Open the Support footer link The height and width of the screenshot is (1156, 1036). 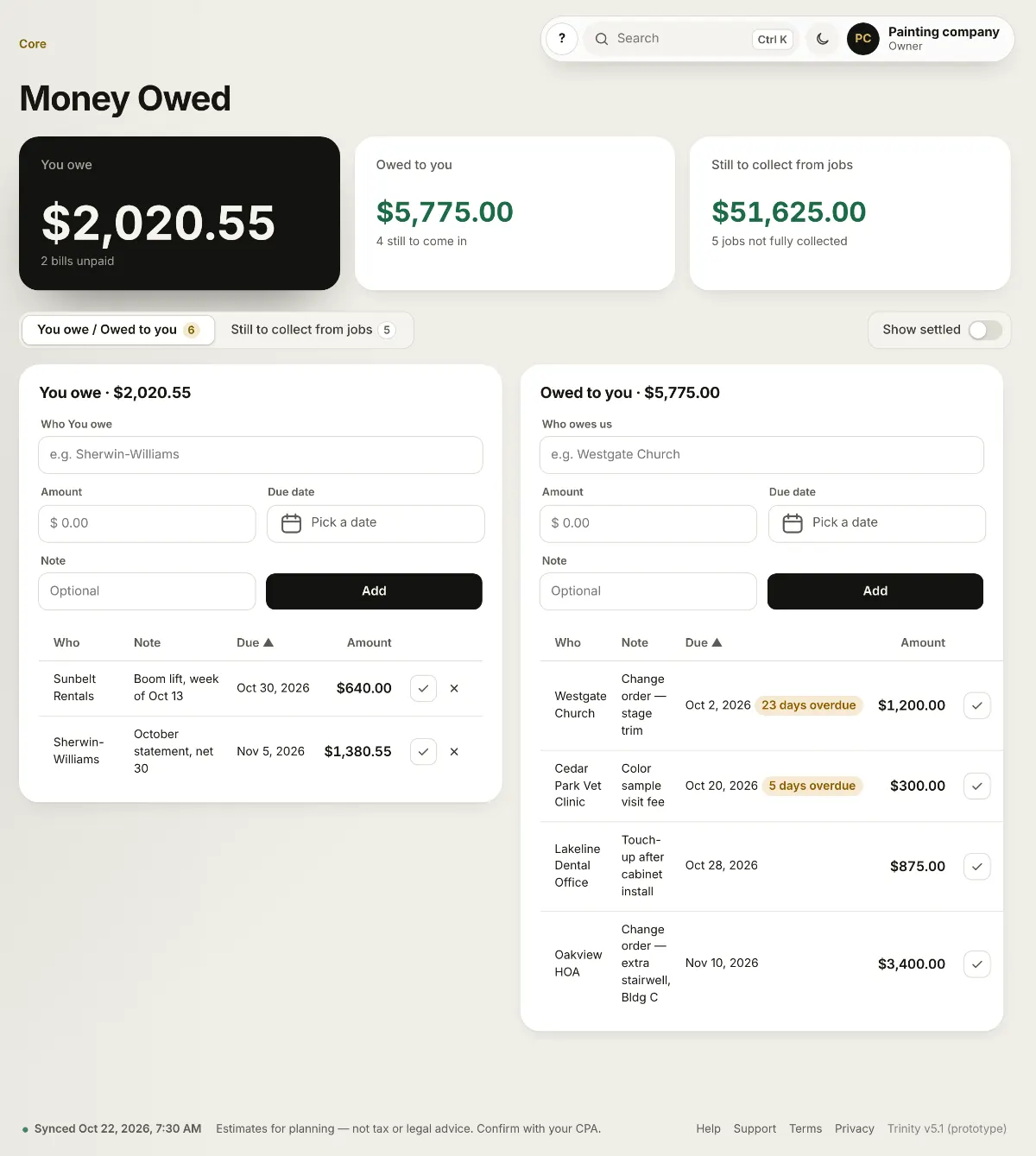click(x=755, y=1128)
